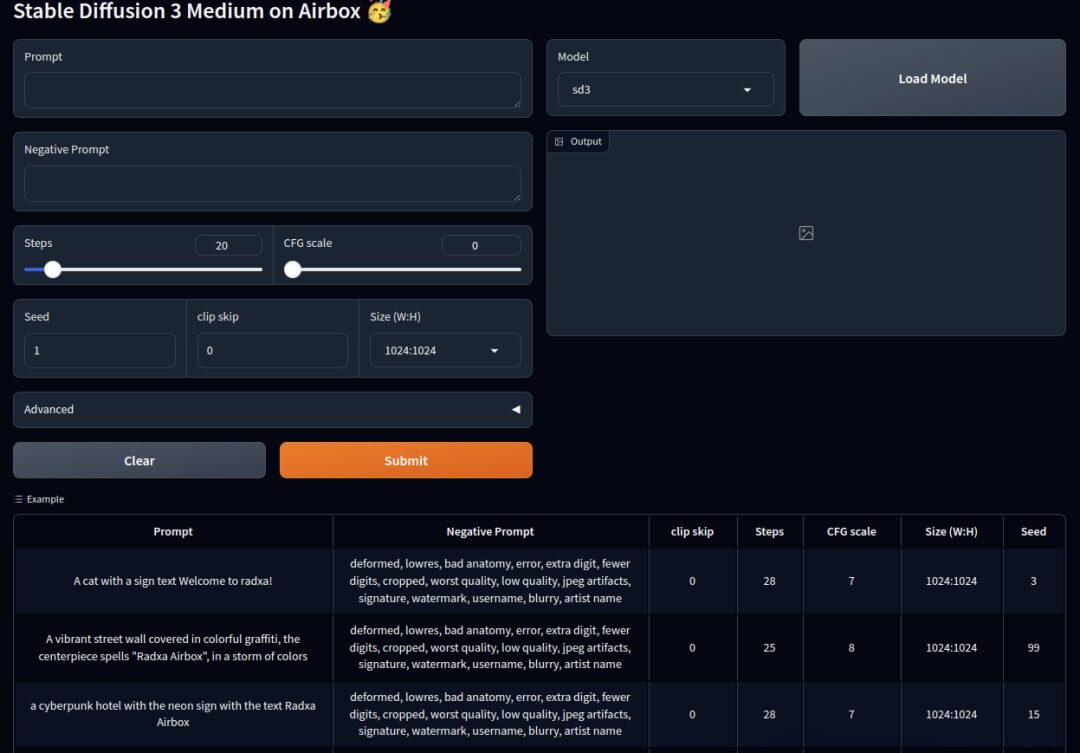
Task: Click the Negative Prompt text box
Action: [x=273, y=183]
